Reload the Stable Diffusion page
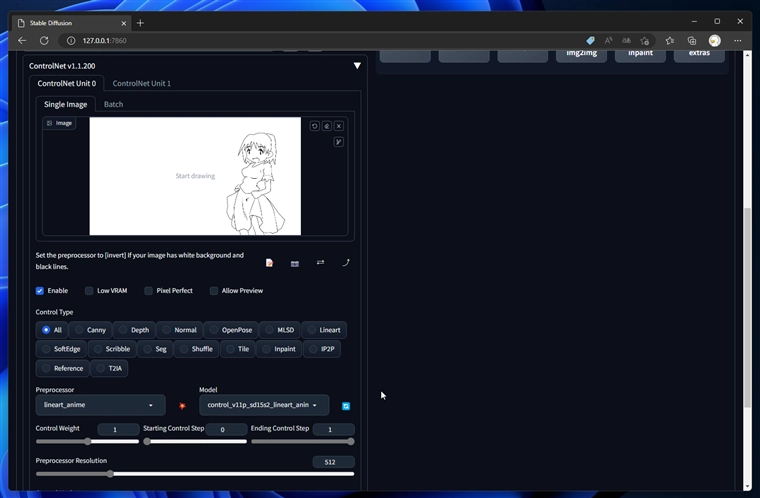760x498 pixels. pos(44,41)
